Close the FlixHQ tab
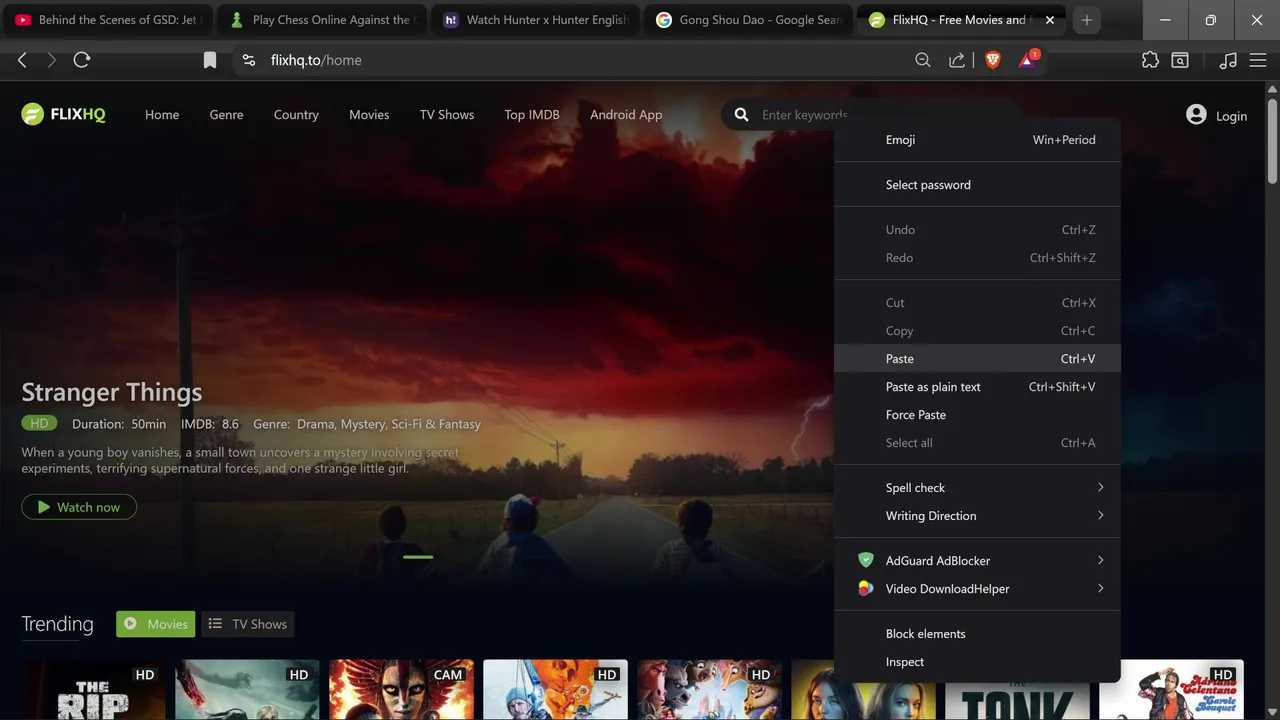 [x=1050, y=20]
